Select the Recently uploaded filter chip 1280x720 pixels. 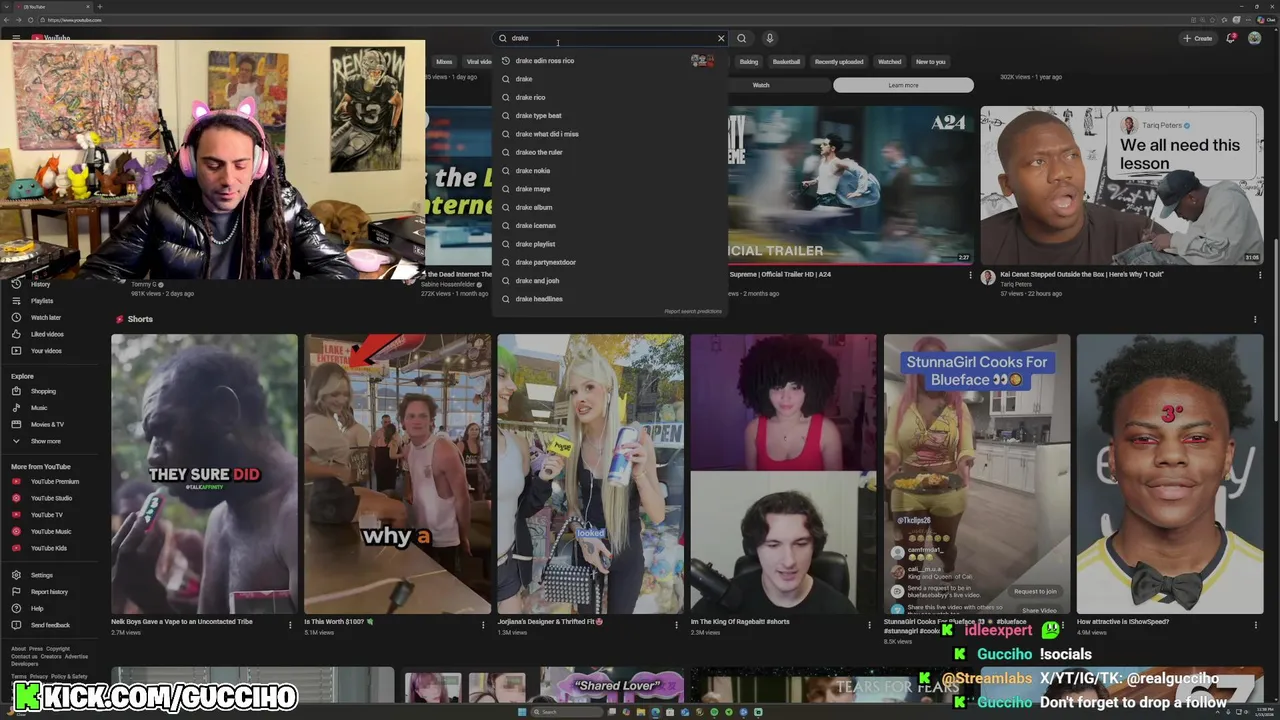[x=839, y=62]
